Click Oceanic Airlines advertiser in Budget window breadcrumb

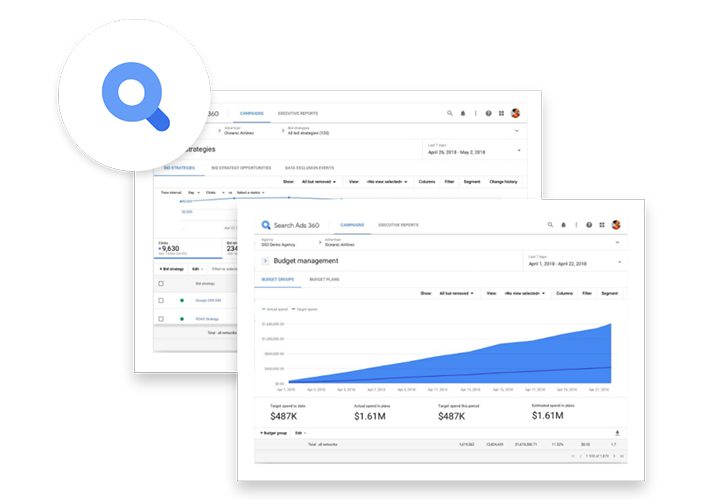pos(339,244)
